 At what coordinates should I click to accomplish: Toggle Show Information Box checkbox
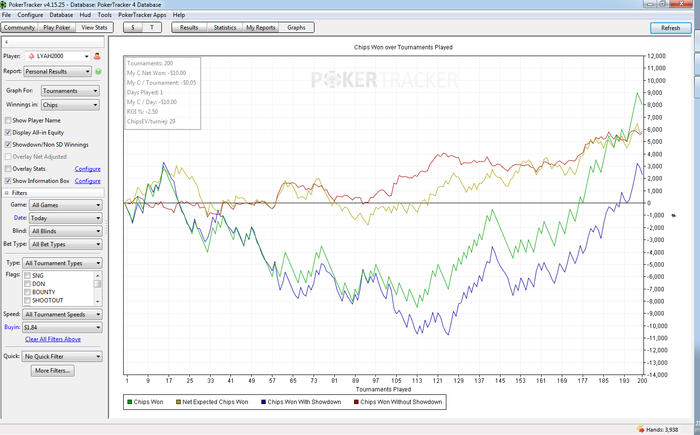(x=8, y=181)
